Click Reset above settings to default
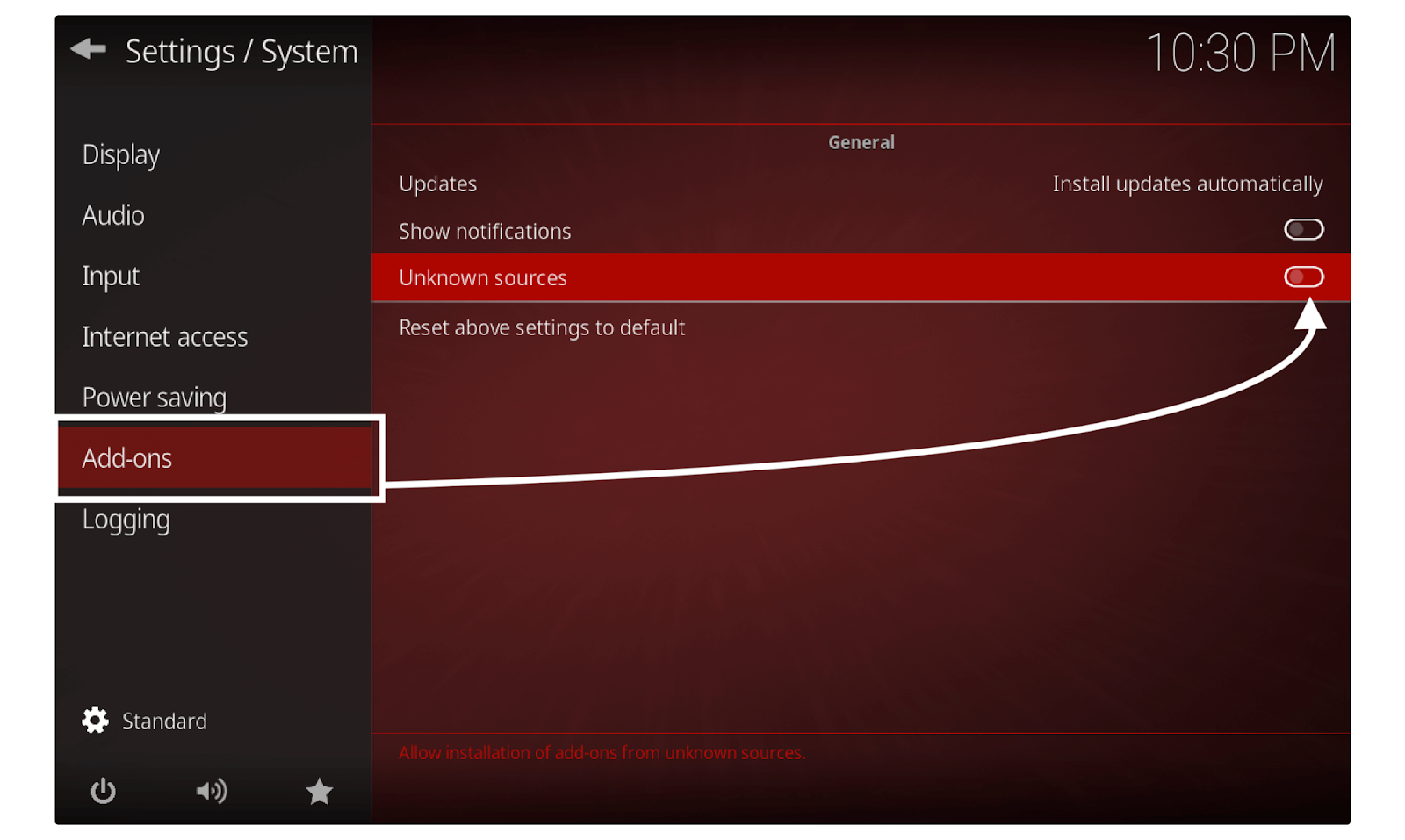Screen dimensions: 1405x840 pos(542,327)
